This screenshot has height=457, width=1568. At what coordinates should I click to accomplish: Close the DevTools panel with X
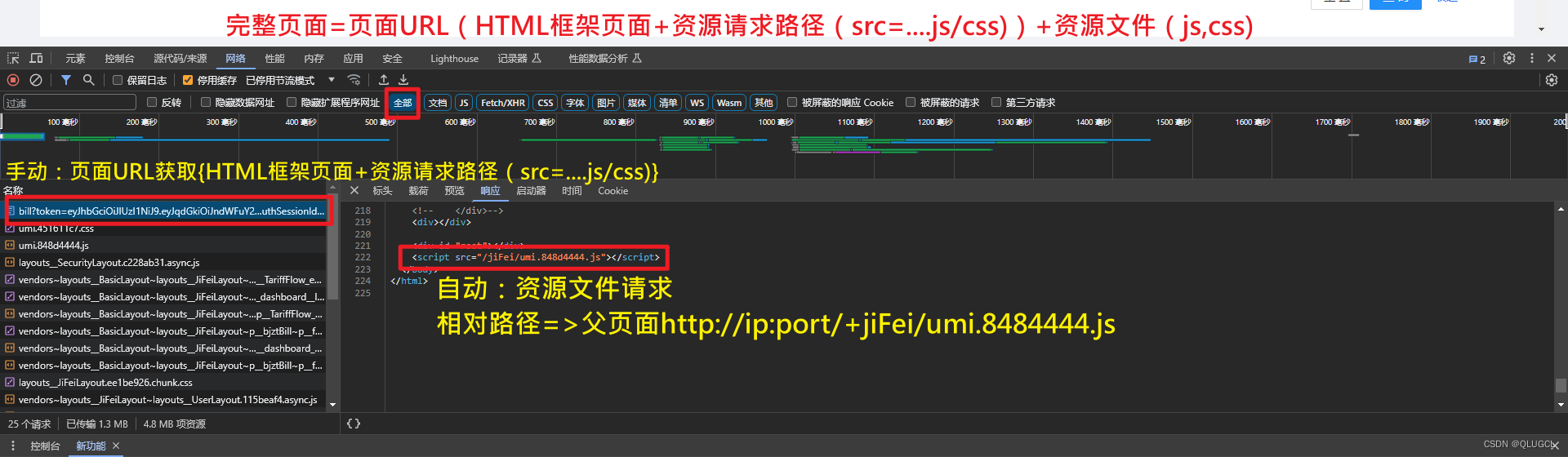click(x=1552, y=58)
